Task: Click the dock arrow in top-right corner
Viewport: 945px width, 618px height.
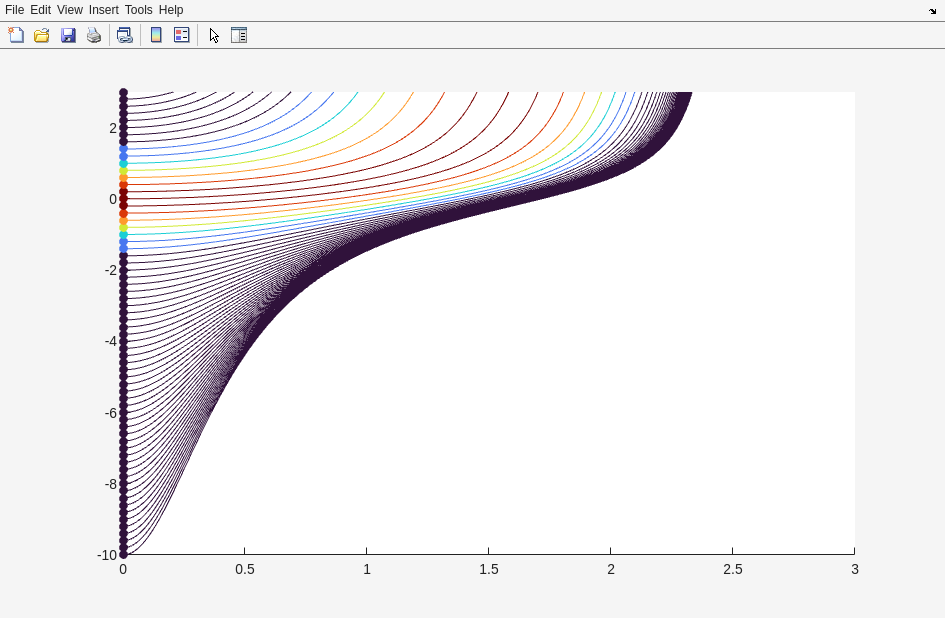Action: point(932,11)
